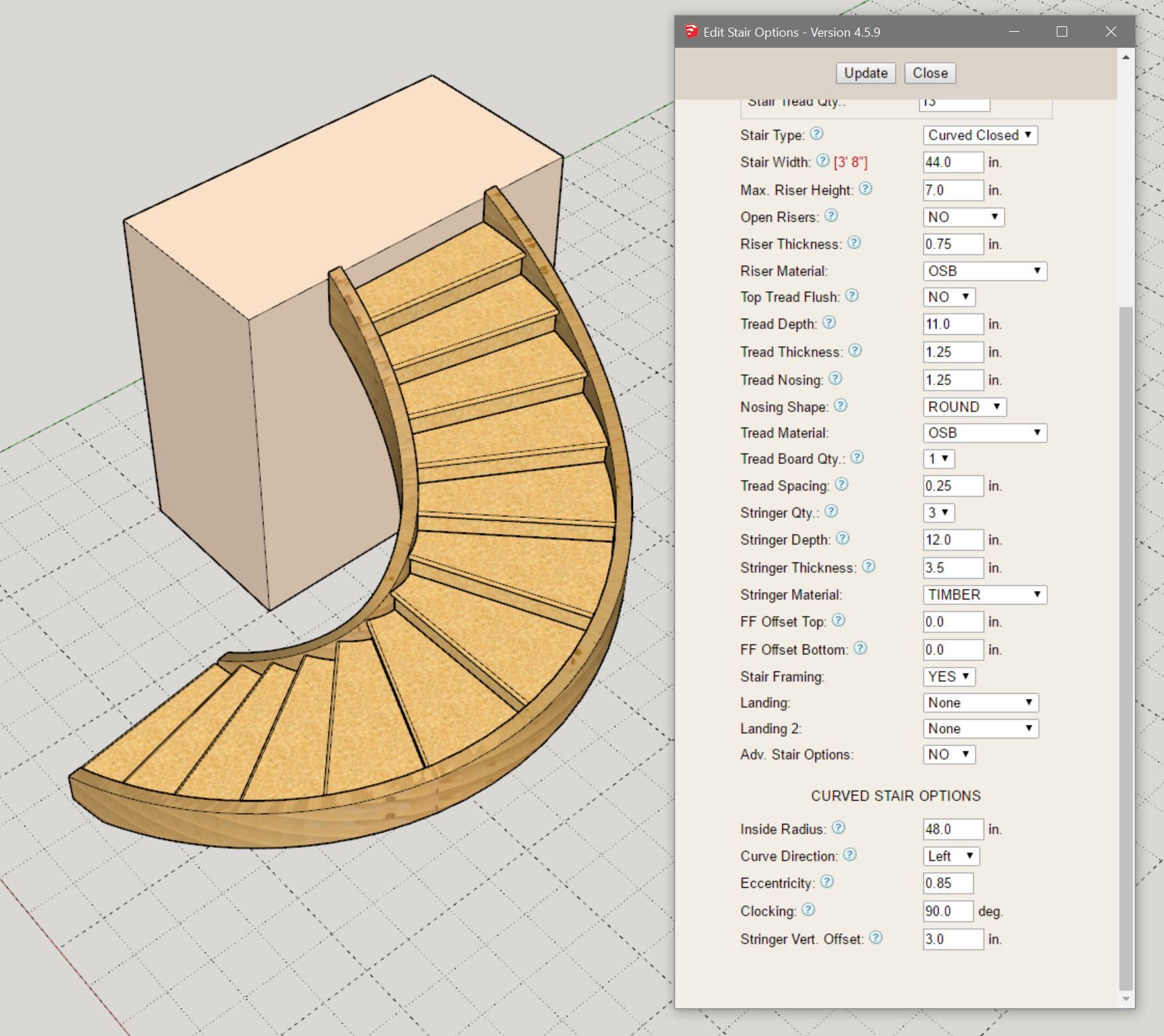Click the Stringer Thickness input field

(x=953, y=568)
